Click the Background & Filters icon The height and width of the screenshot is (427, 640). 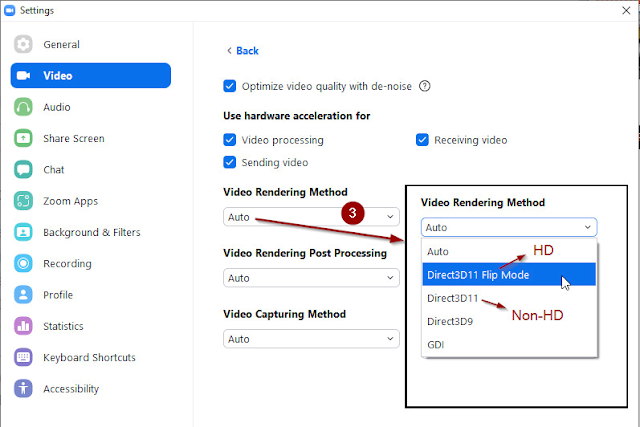[x=23, y=232]
